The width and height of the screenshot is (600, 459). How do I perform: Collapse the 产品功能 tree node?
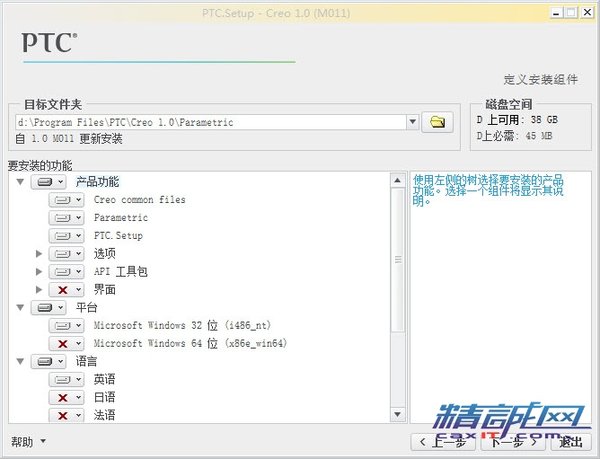(20, 182)
